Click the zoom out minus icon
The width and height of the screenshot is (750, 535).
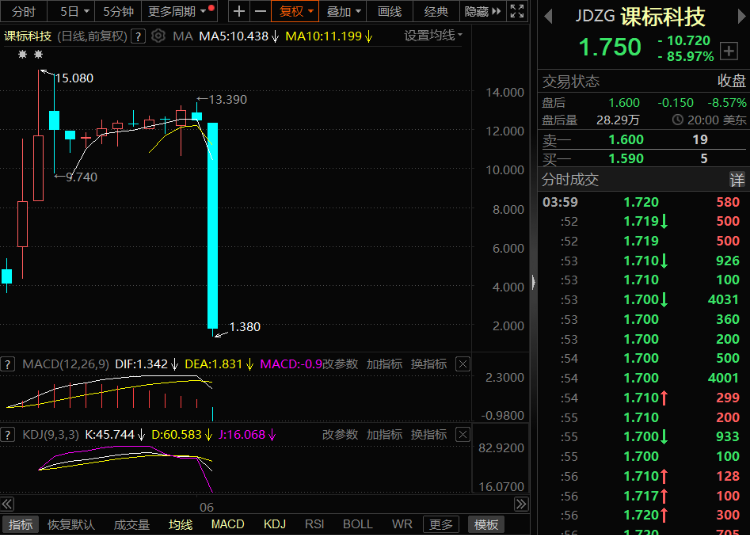point(260,11)
